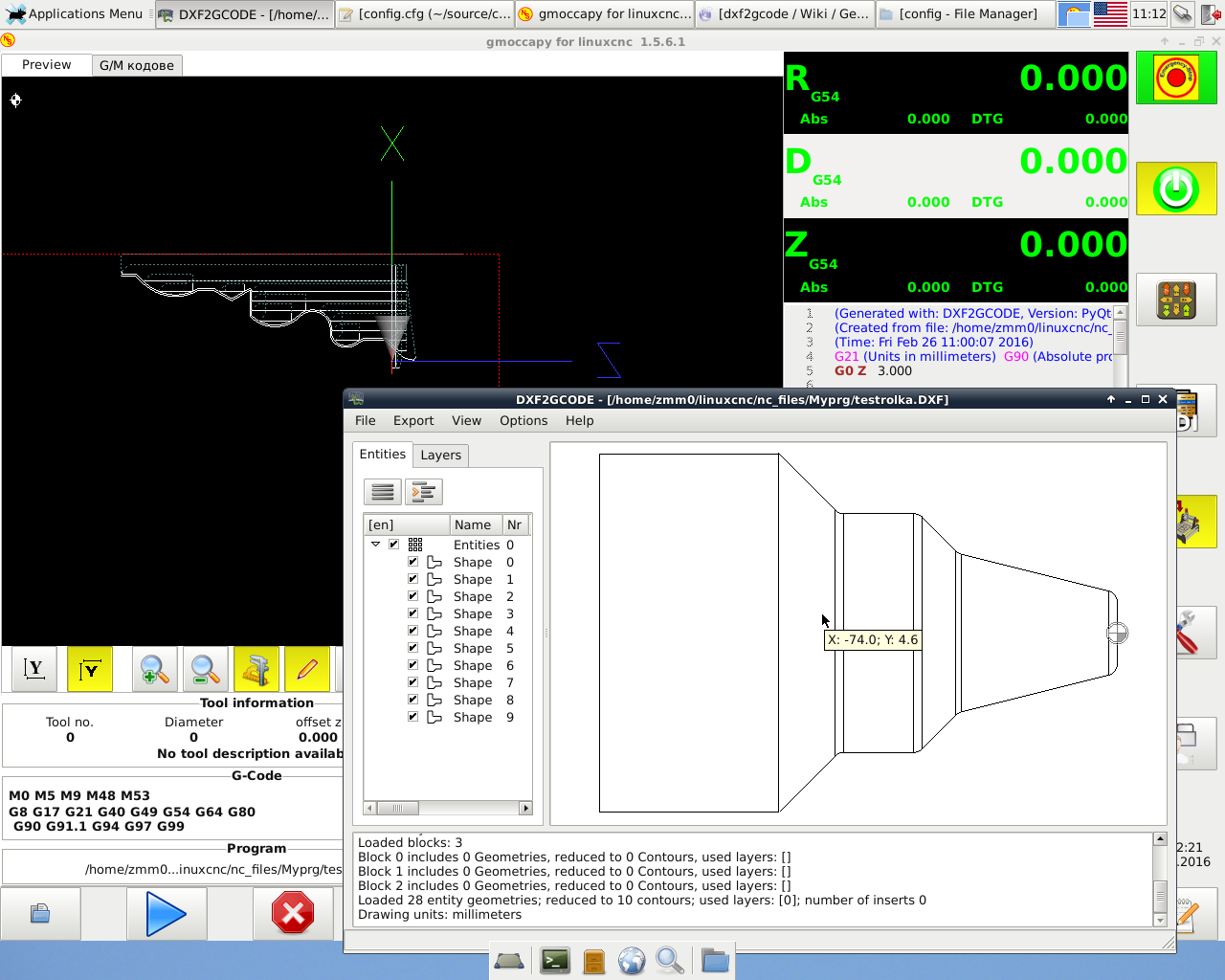Screen dimensions: 1225x980
Task: Switch to the G/M кодове tab
Action: coord(136,65)
